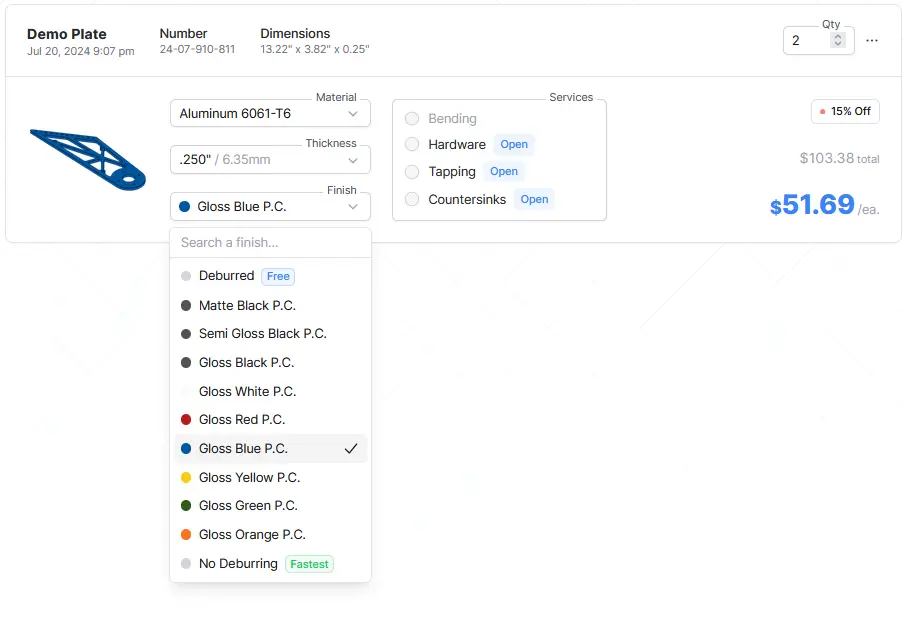The width and height of the screenshot is (903, 631).
Task: Enable the Tapping service option
Action: click(412, 172)
